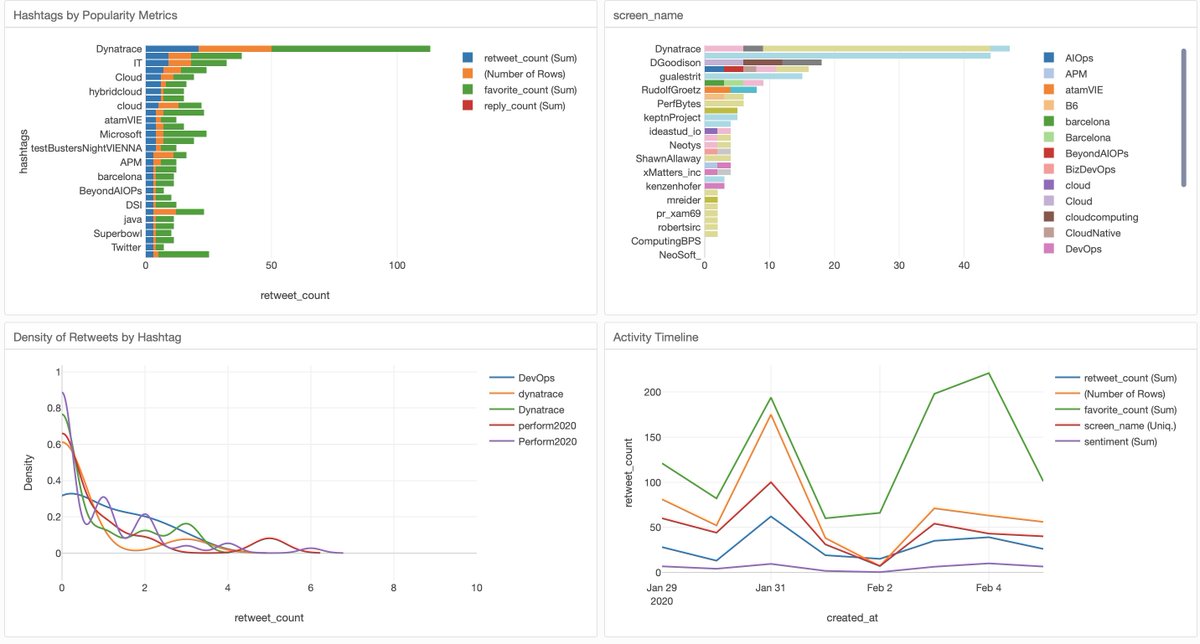The image size is (1200, 644).
Task: Click Feb 4 tick on timeline axis
Action: pyautogui.click(x=988, y=588)
